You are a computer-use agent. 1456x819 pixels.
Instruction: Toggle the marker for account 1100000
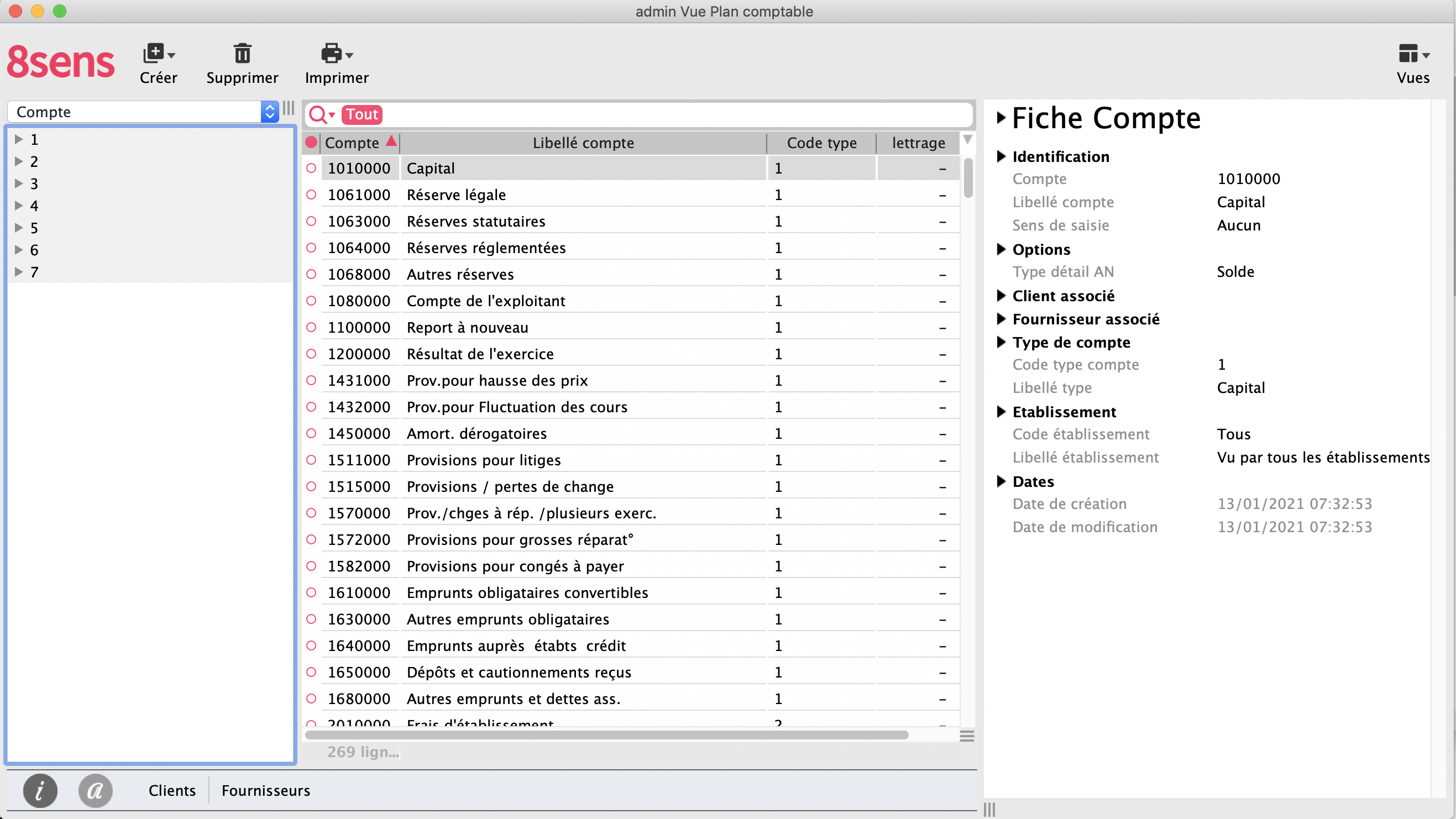pos(311,328)
